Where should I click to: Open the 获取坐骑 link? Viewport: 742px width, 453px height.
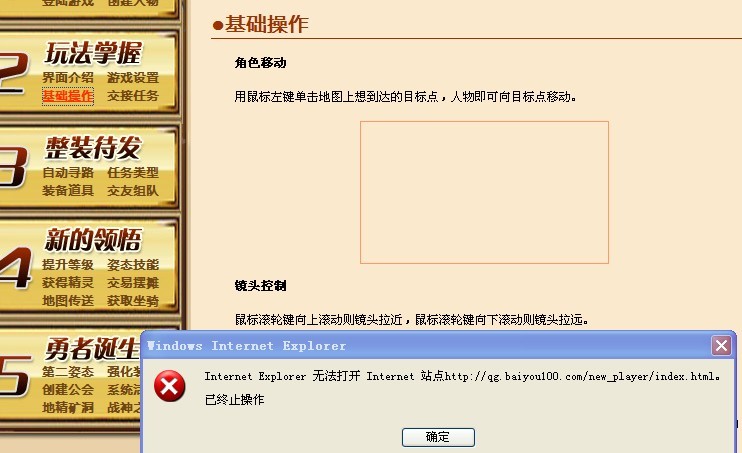[x=133, y=301]
